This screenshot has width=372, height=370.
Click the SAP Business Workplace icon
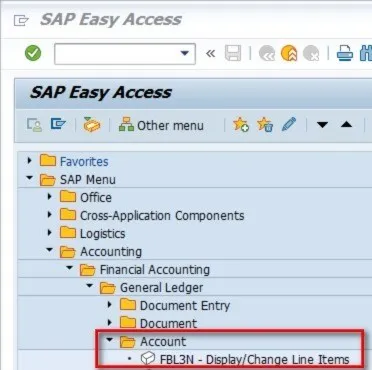(x=92, y=125)
